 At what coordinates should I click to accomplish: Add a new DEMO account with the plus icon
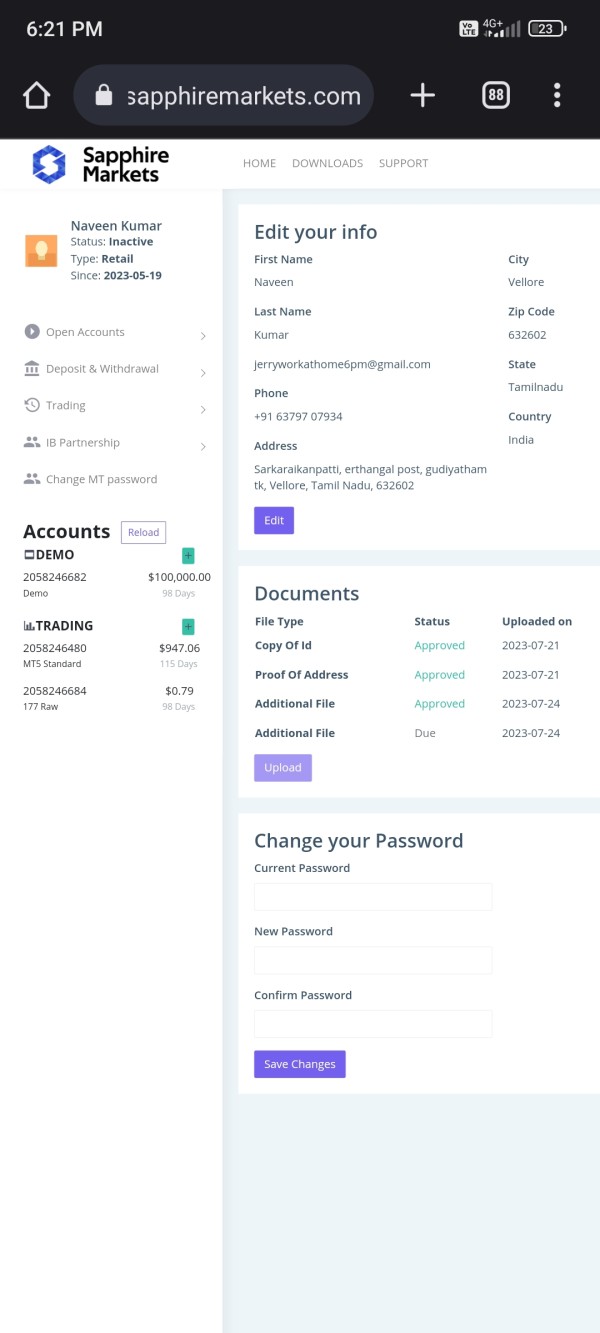[x=188, y=555]
